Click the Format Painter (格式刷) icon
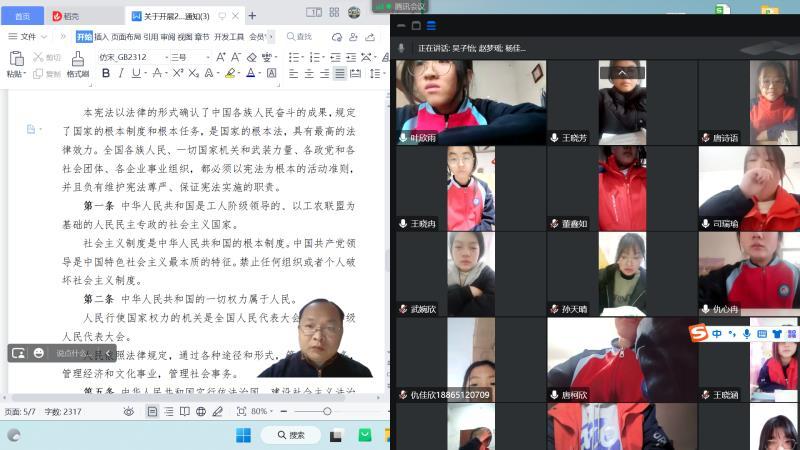The image size is (800, 450). (77, 59)
